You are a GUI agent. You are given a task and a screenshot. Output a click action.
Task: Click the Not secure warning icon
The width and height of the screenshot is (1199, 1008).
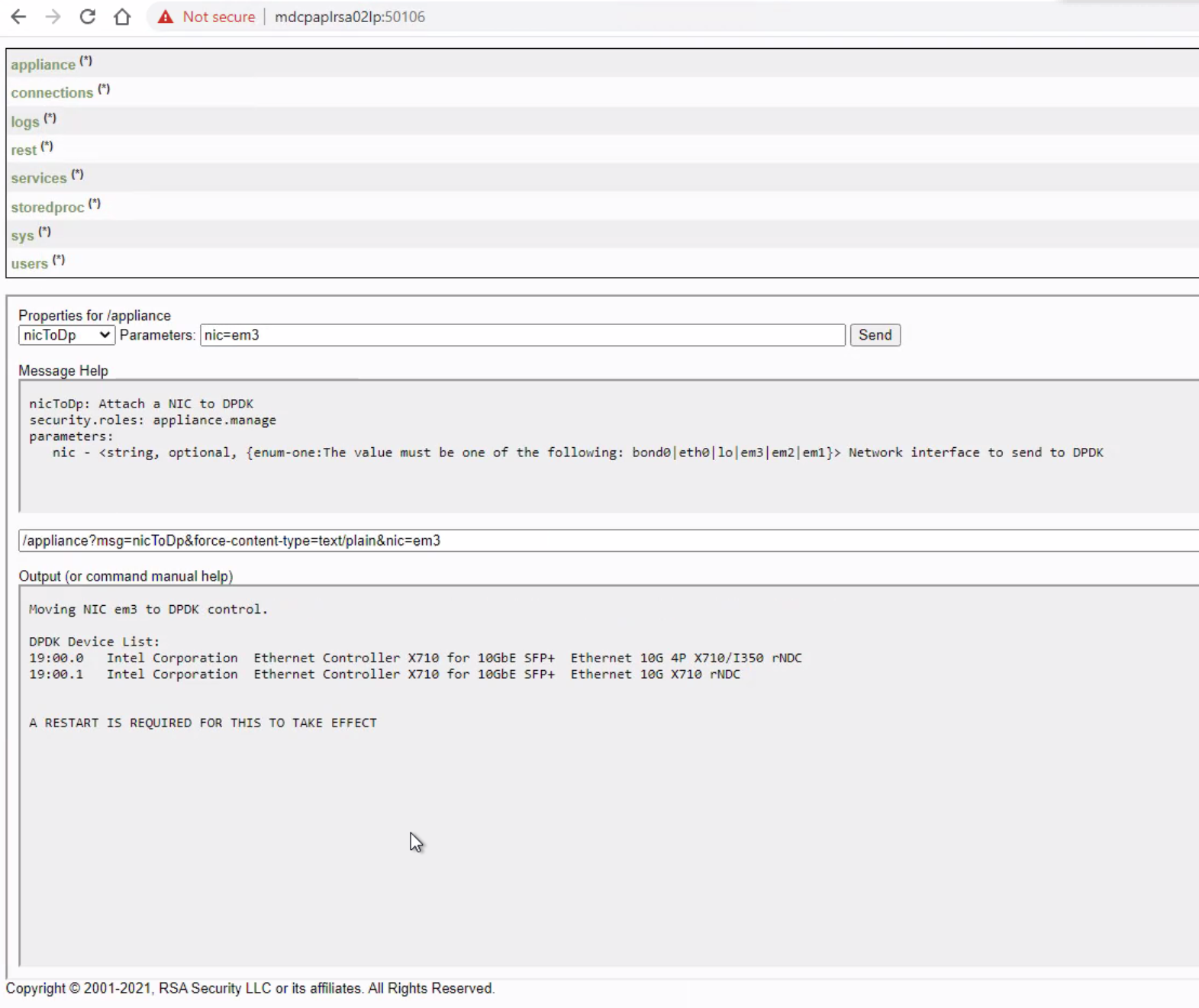tap(166, 17)
